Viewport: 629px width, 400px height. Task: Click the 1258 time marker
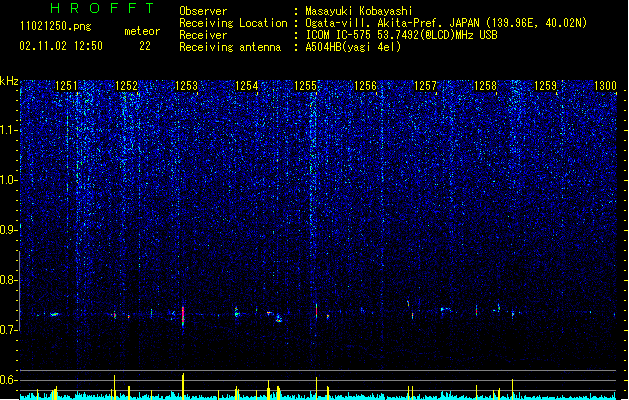485,86
